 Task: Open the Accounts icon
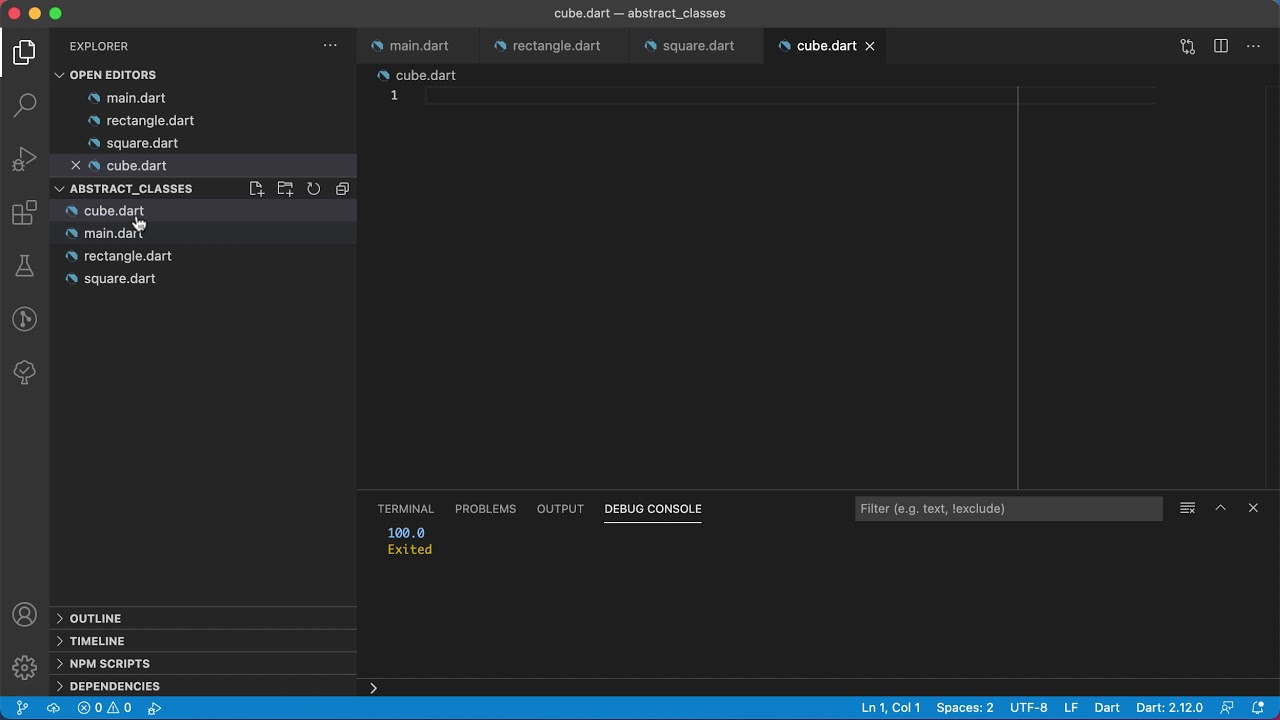[x=25, y=615]
